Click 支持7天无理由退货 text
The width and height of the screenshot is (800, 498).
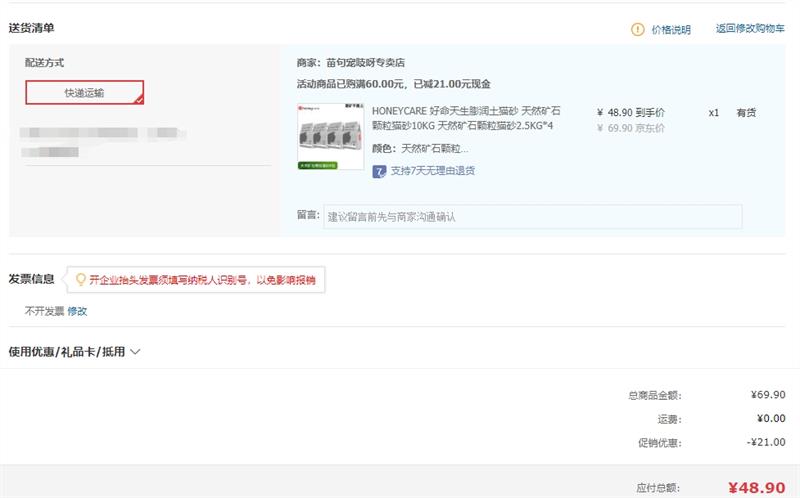click(x=433, y=171)
